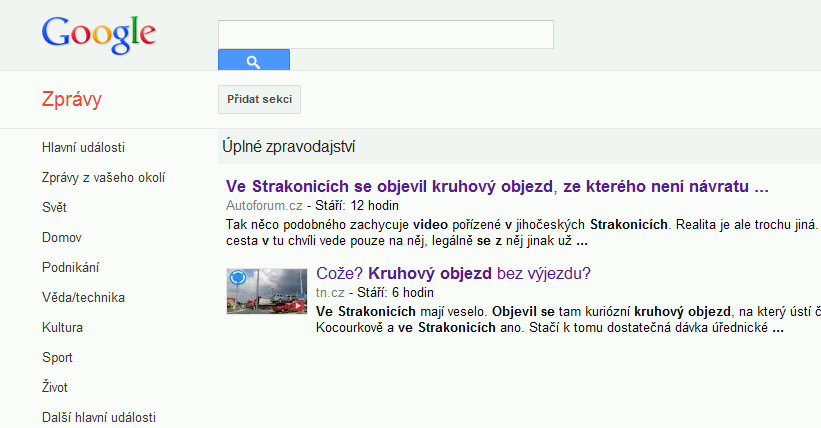Go to the Kultura section
This screenshot has height=428, width=821.
coord(62,327)
